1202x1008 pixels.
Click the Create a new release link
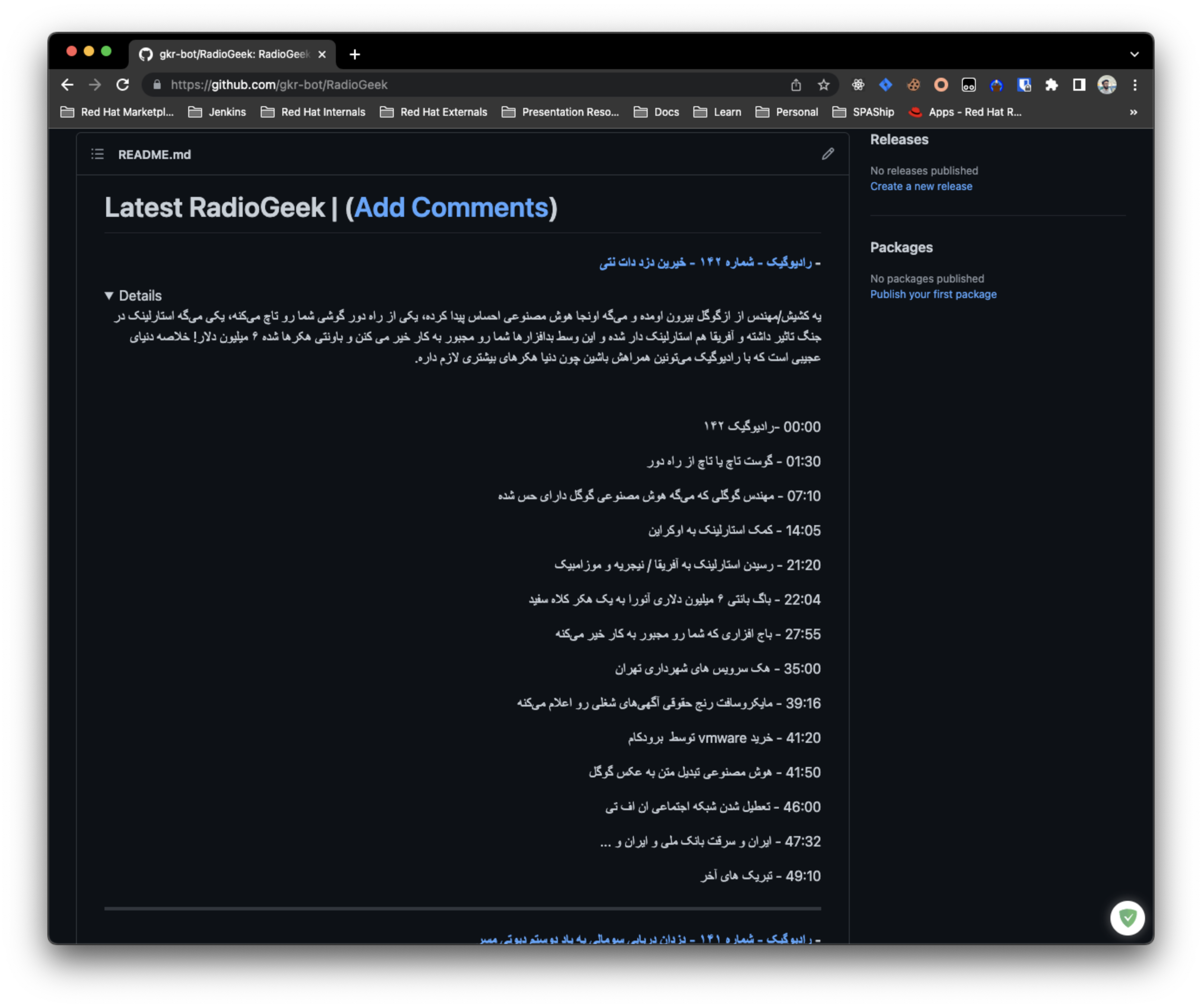point(920,186)
